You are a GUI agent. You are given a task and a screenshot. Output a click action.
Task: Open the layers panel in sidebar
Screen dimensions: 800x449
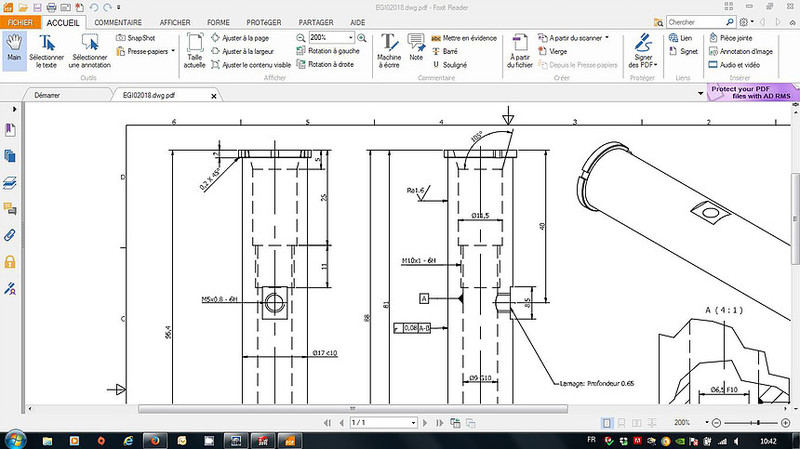pyautogui.click(x=10, y=183)
